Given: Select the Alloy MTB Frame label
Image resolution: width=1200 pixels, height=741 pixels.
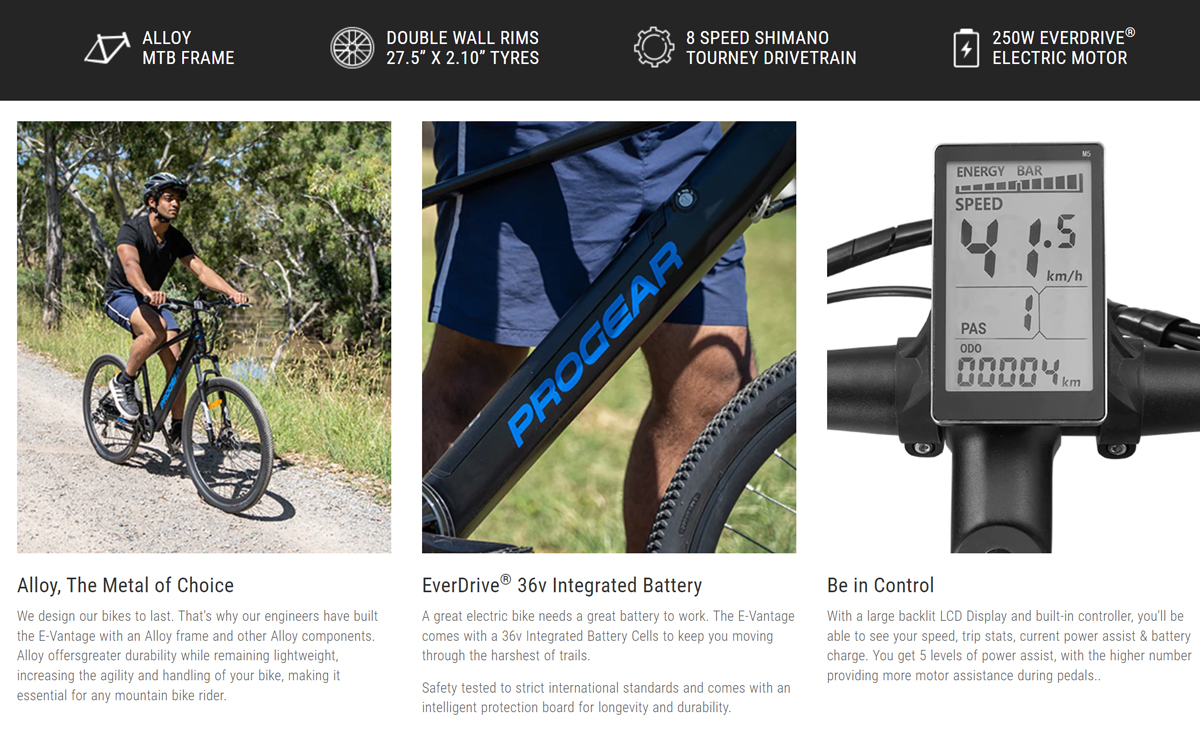Looking at the screenshot, I should pos(188,48).
